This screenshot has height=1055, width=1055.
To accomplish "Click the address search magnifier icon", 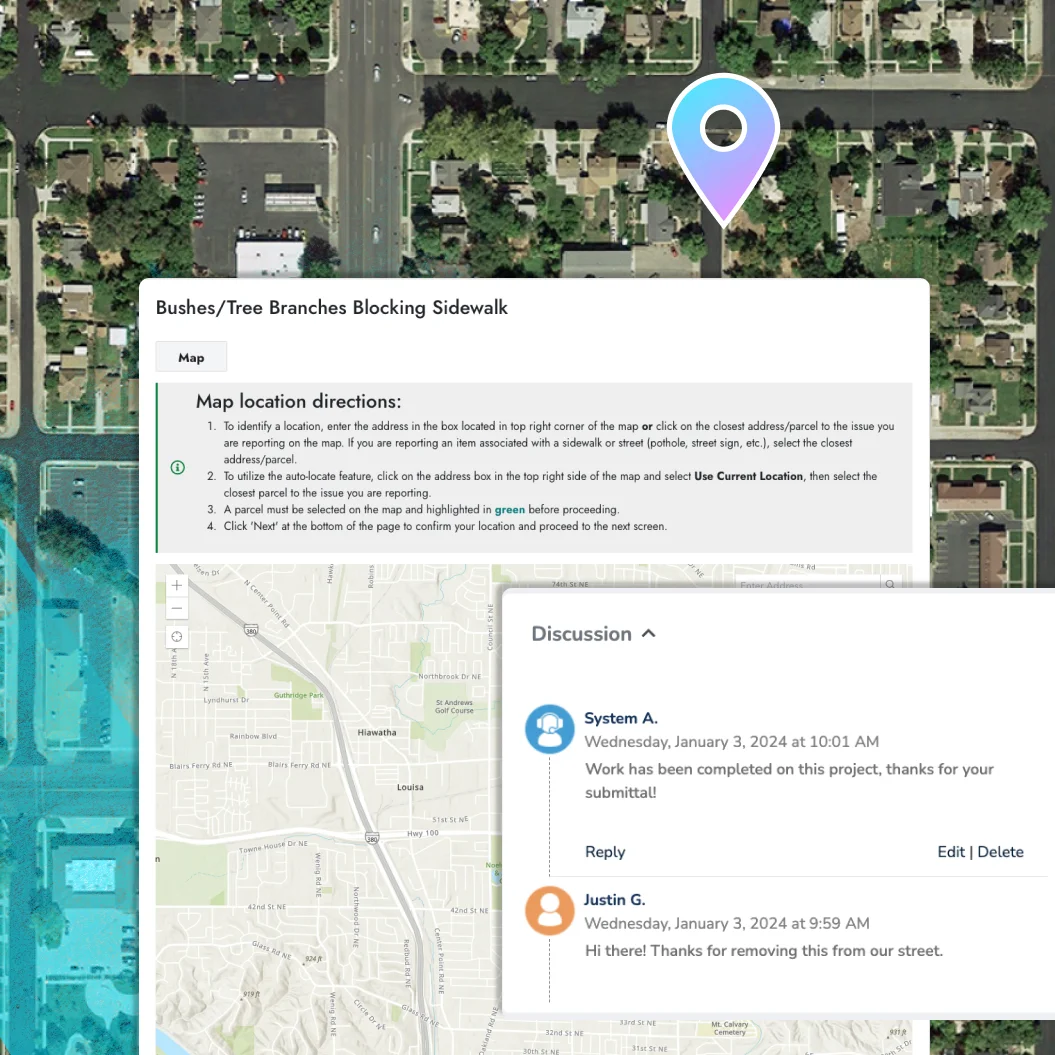I will (888, 584).
